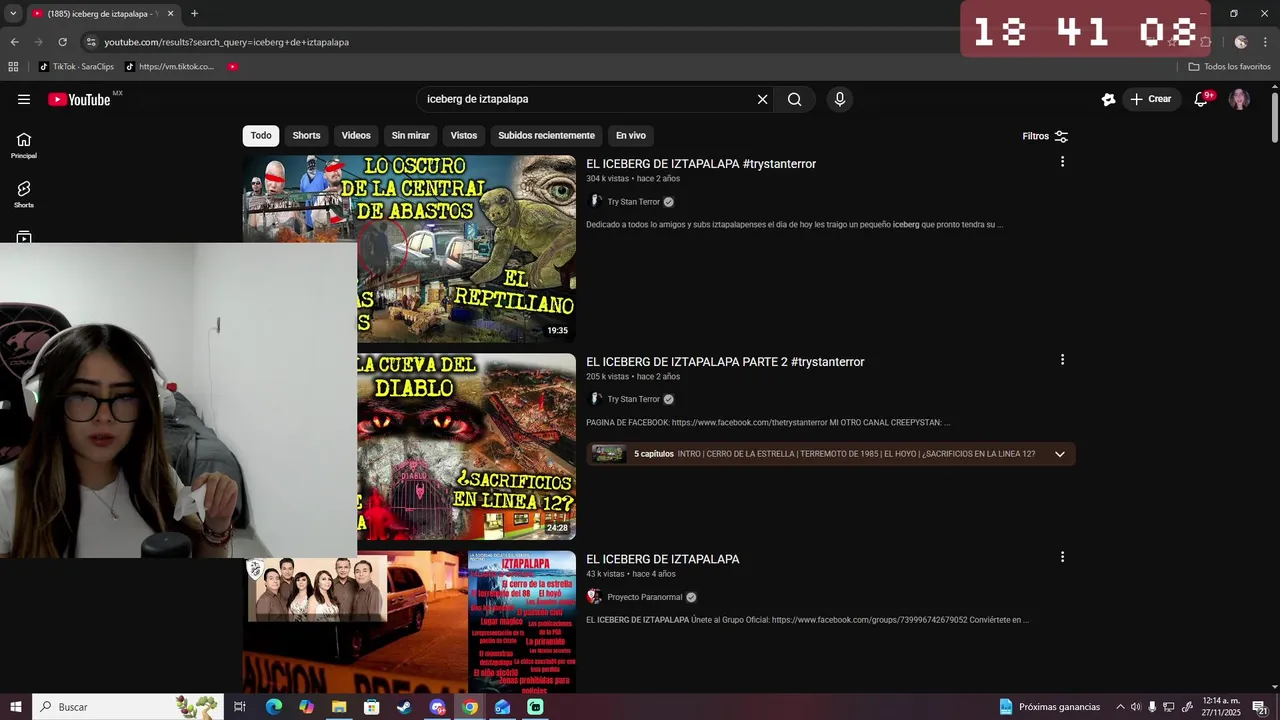The image size is (1280, 720).
Task: Open the YouTube bookmark icon in bookmarks bar
Action: pyautogui.click(x=233, y=67)
